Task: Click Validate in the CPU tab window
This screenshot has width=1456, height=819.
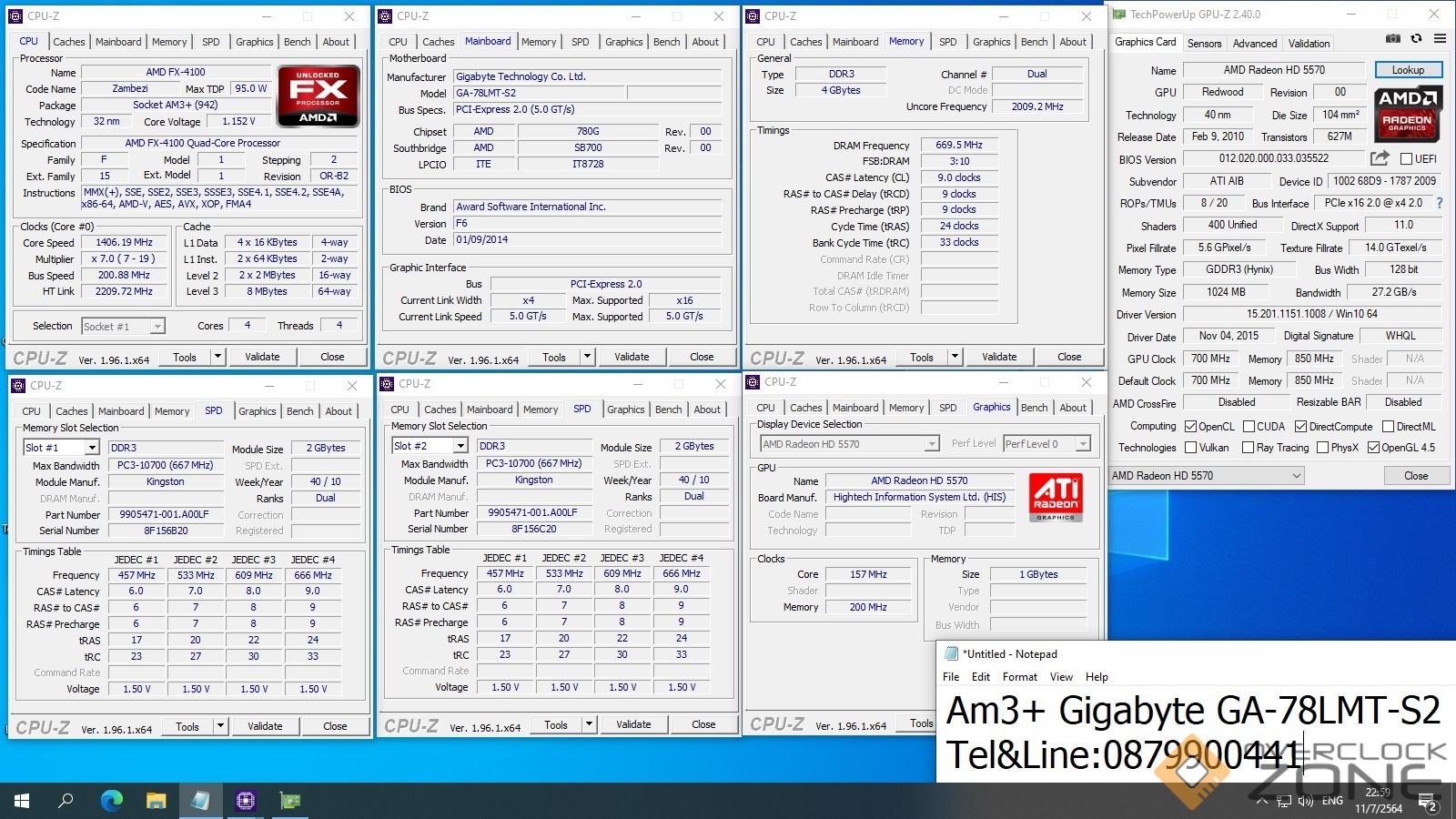Action: tap(262, 357)
